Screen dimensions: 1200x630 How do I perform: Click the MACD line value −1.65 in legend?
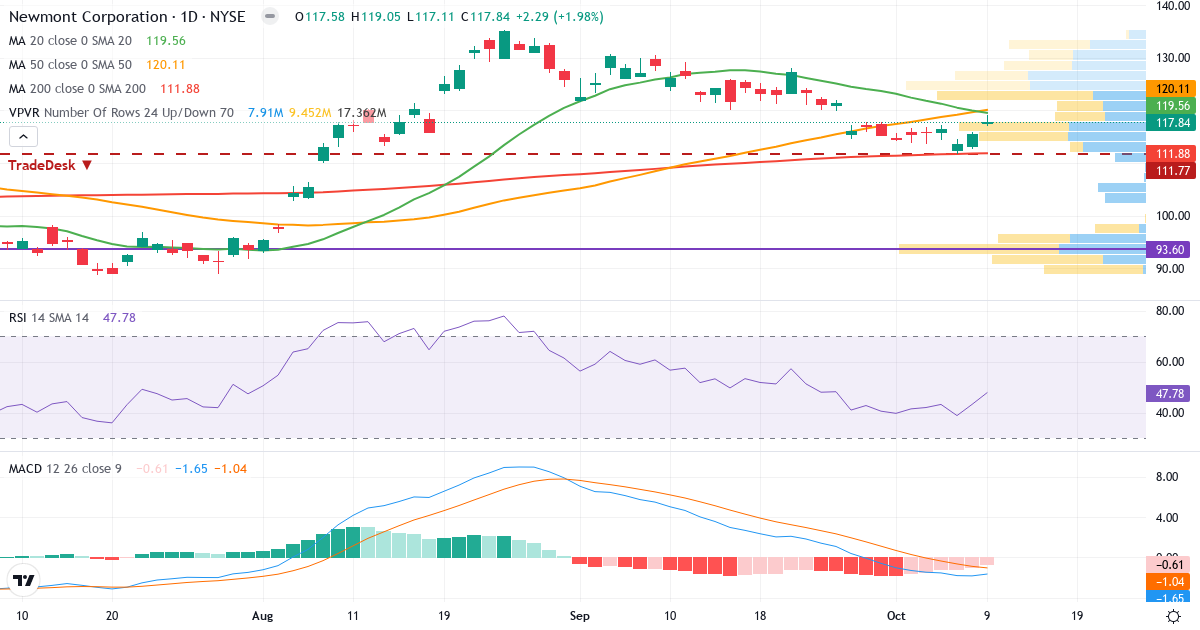tap(190, 468)
